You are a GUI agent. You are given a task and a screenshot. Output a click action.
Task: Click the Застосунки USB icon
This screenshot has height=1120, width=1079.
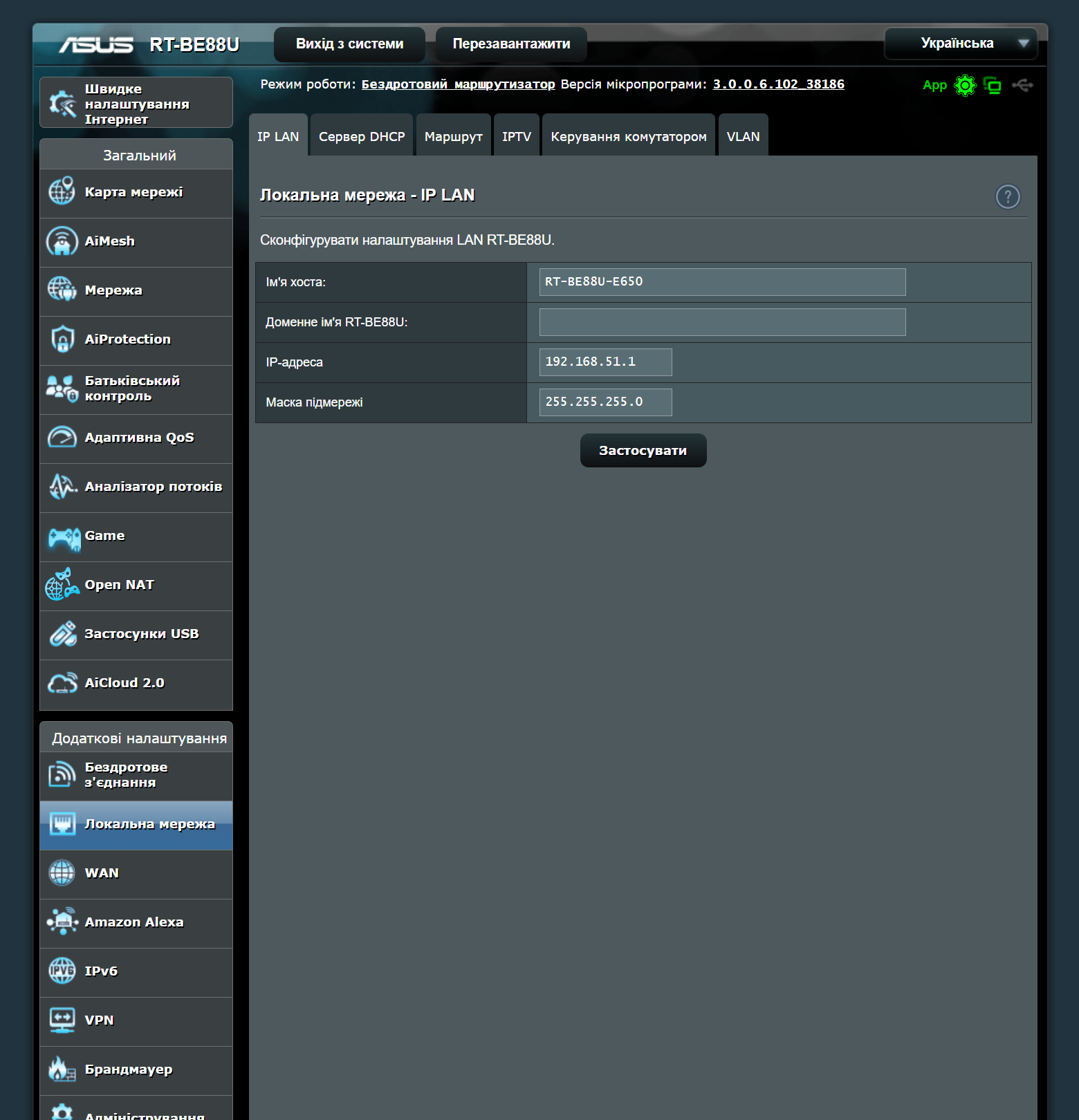(62, 633)
